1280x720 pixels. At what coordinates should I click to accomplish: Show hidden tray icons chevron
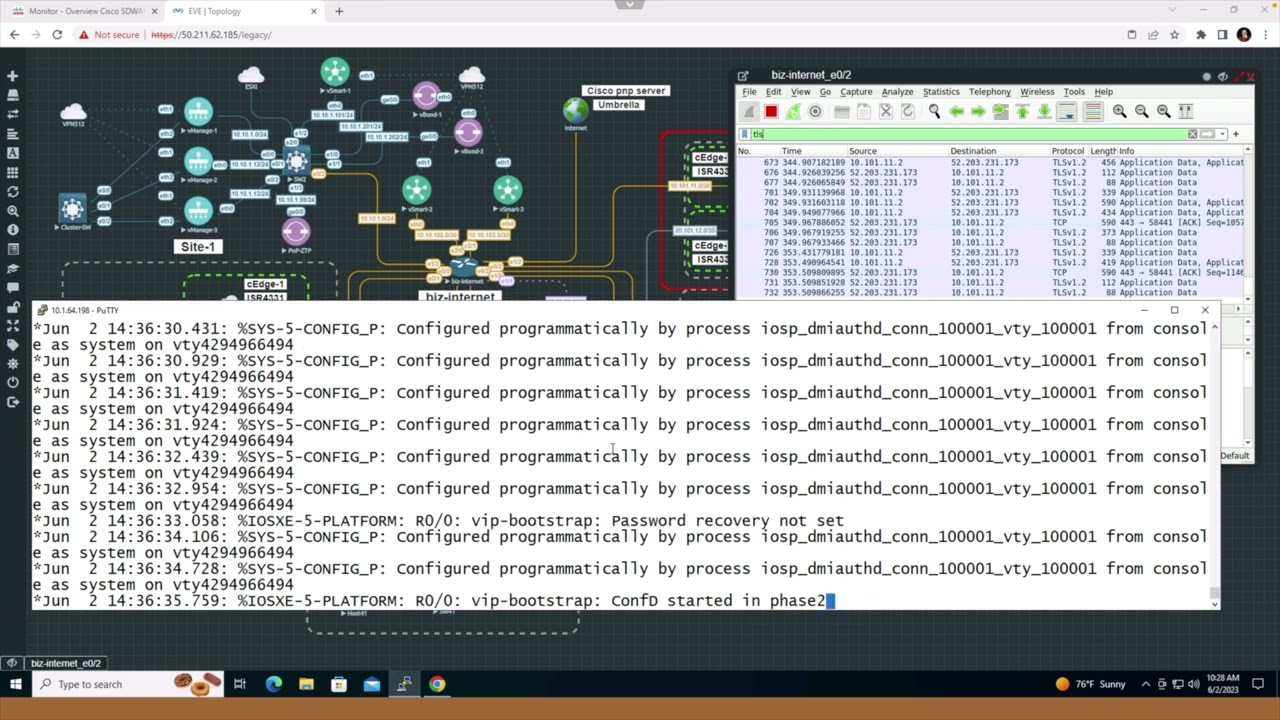click(x=1145, y=685)
